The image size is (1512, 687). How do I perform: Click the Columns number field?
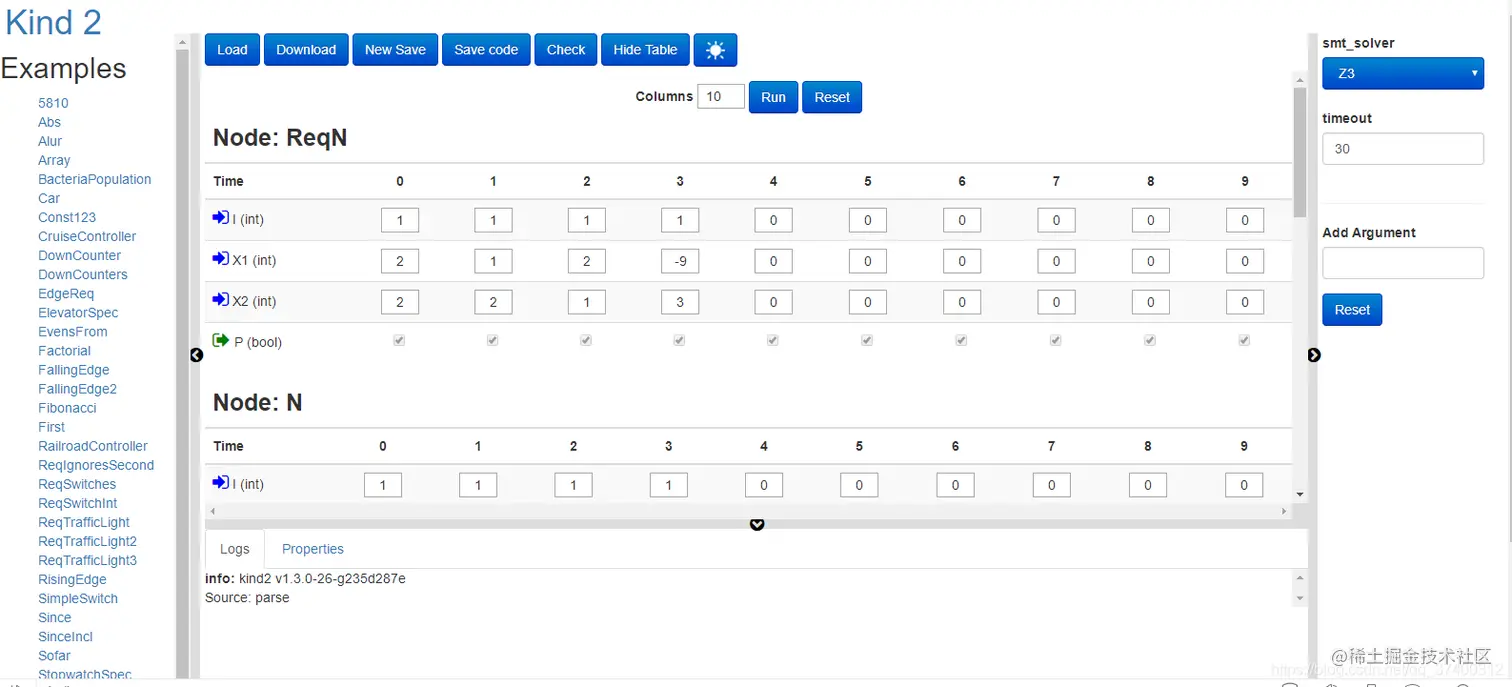pyautogui.click(x=721, y=97)
